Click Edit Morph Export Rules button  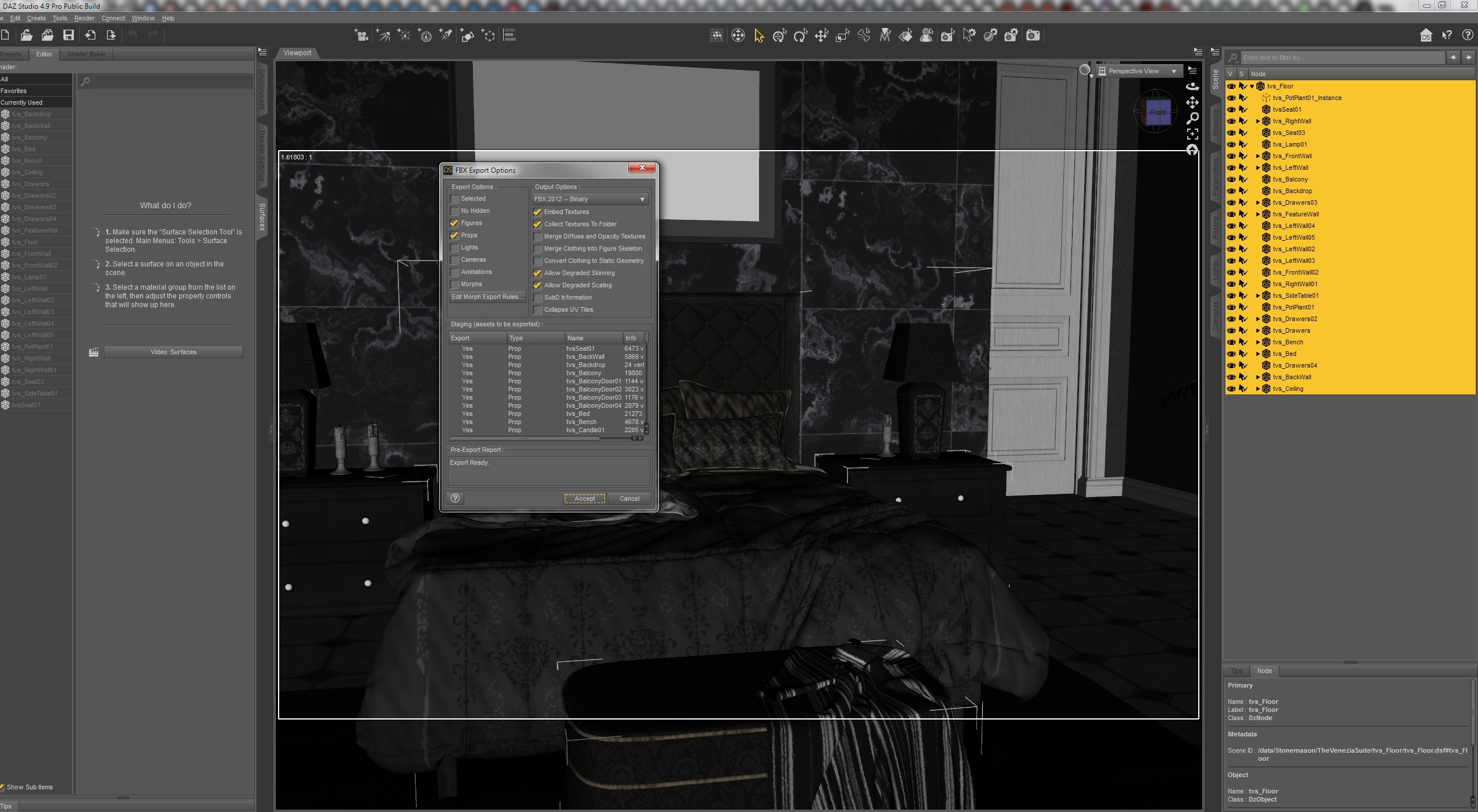(487, 297)
